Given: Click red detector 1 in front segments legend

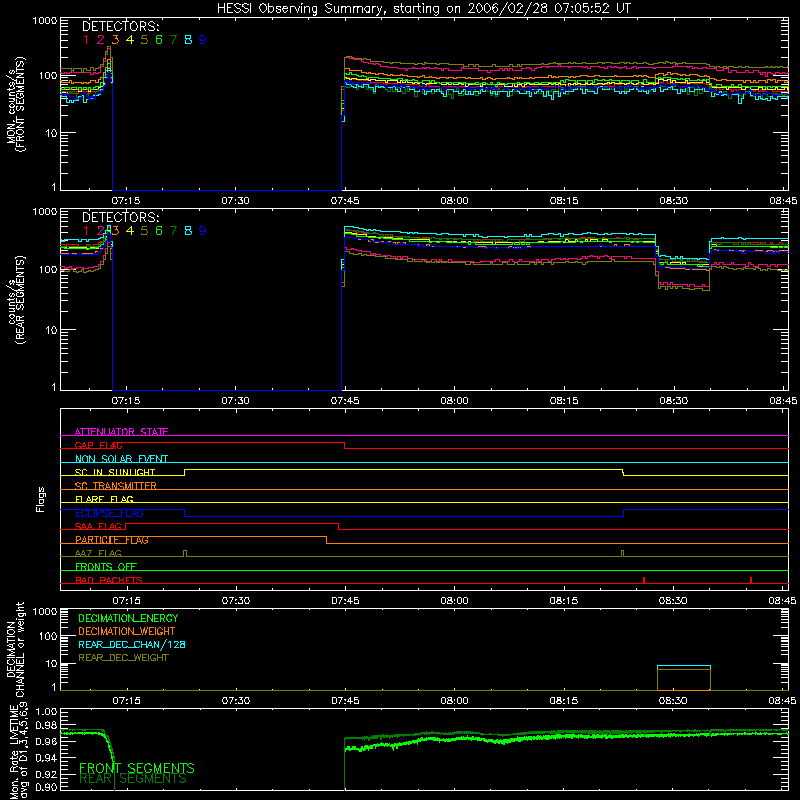Looking at the screenshot, I should (86, 40).
